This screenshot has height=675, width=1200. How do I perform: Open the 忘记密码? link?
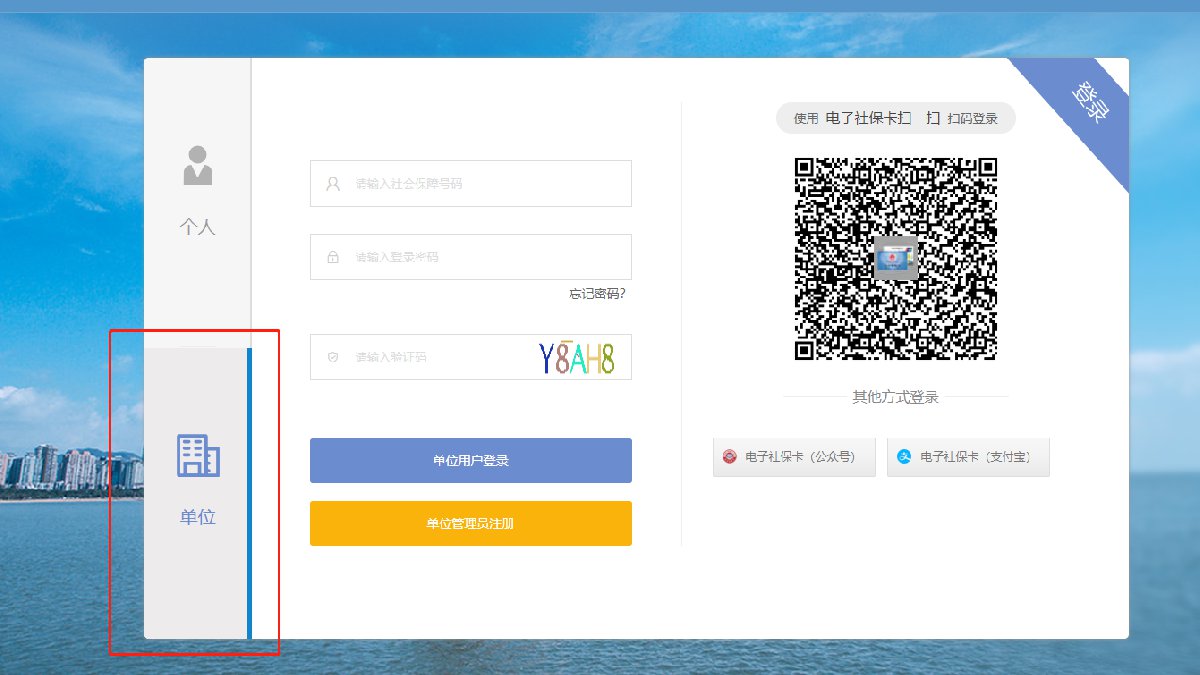click(x=598, y=293)
